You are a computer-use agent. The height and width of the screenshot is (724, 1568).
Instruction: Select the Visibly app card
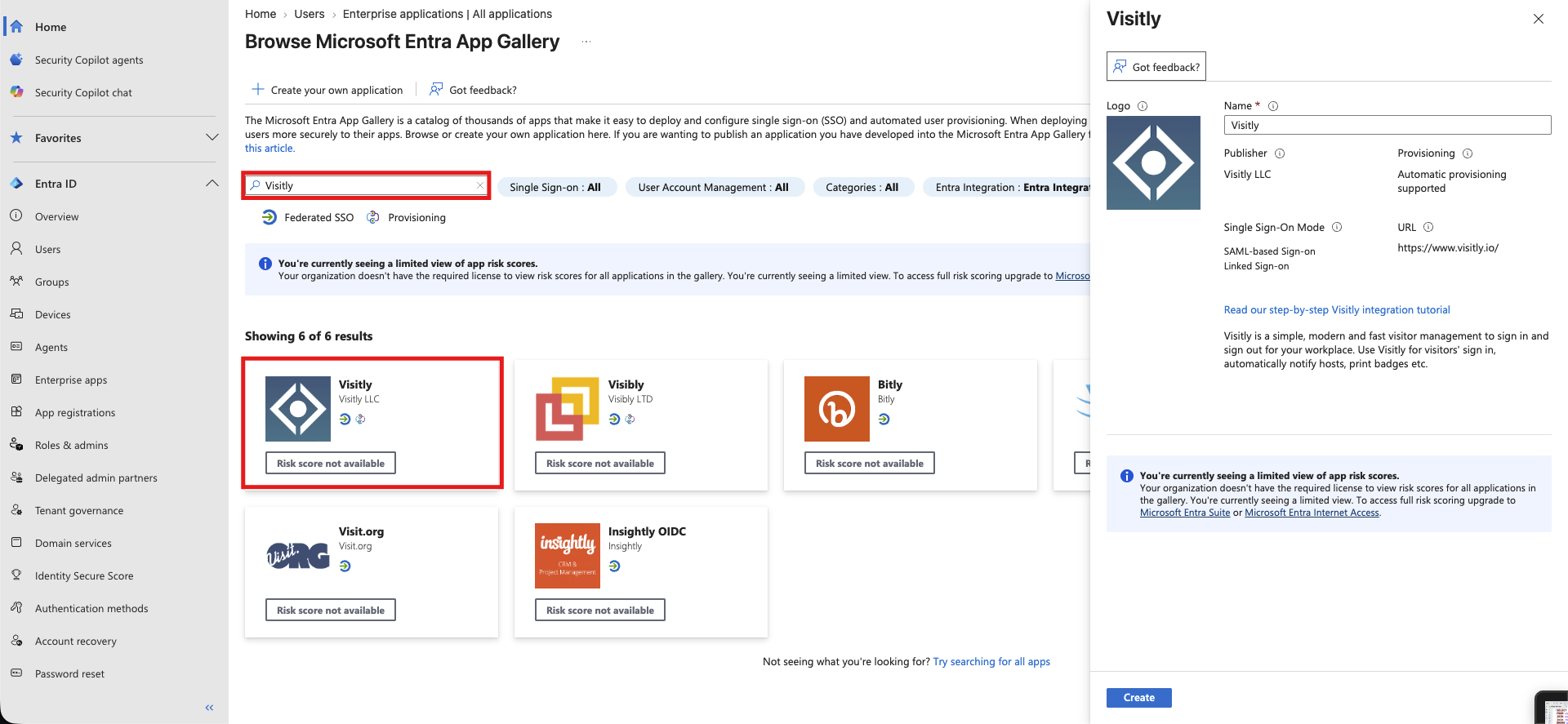point(641,425)
